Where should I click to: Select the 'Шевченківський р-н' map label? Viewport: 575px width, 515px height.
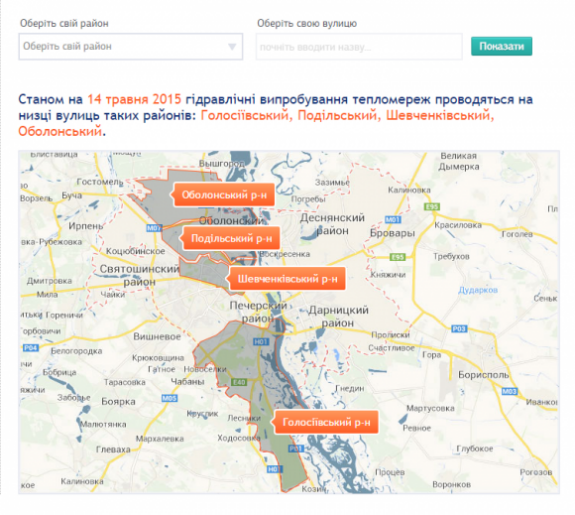pos(288,279)
